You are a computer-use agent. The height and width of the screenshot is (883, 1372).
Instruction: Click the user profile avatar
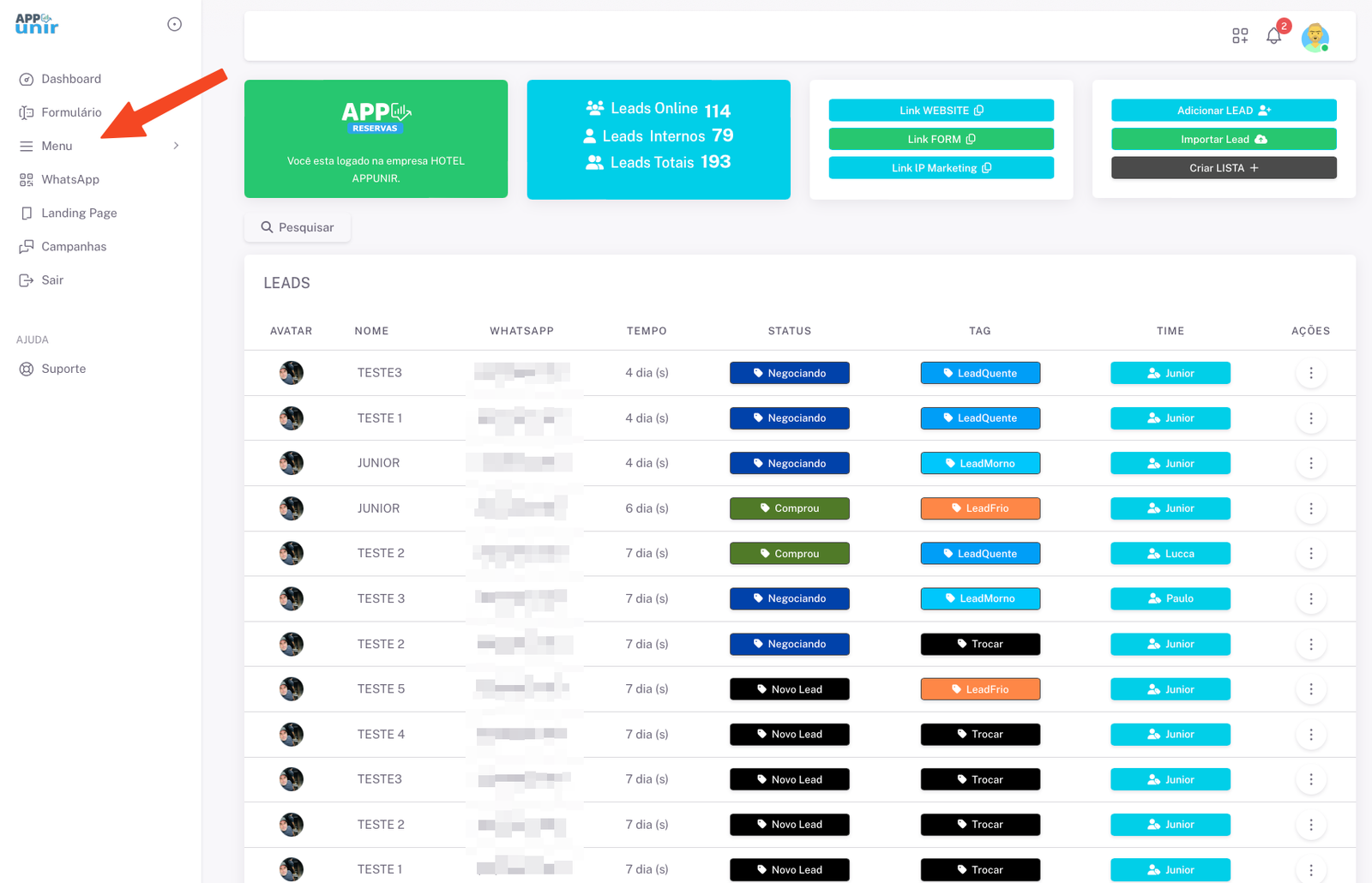pos(1315,37)
